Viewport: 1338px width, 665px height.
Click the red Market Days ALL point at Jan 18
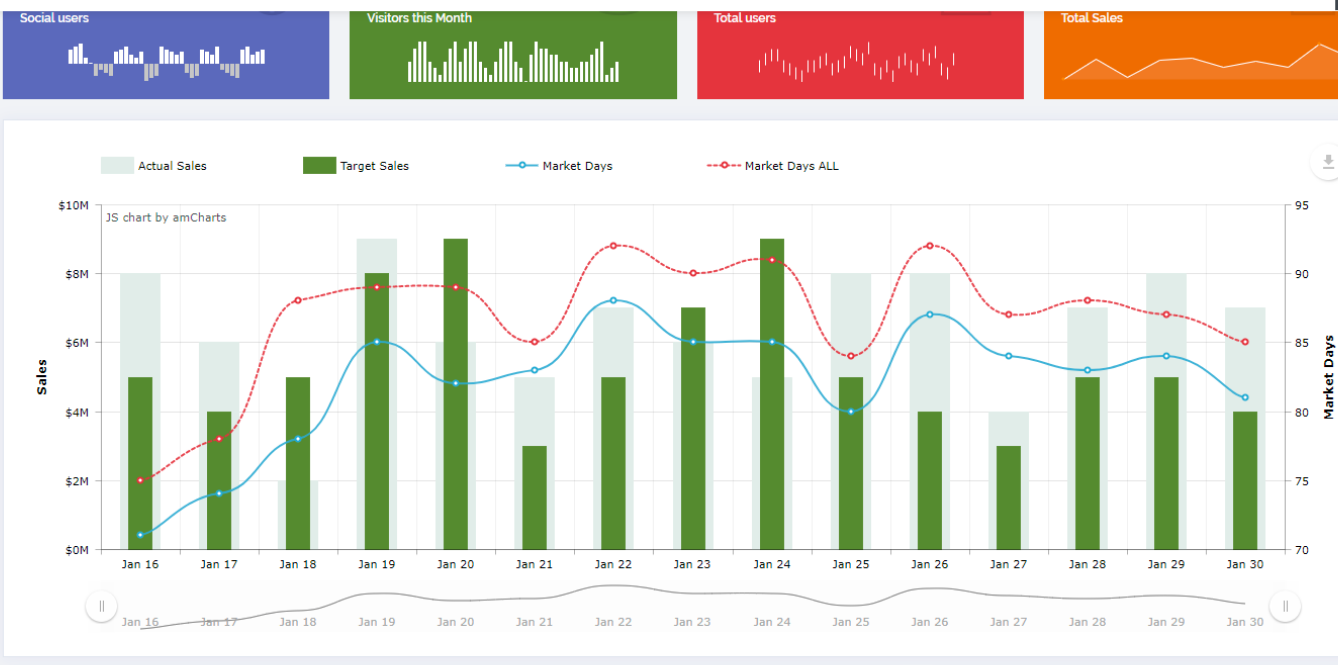click(298, 301)
